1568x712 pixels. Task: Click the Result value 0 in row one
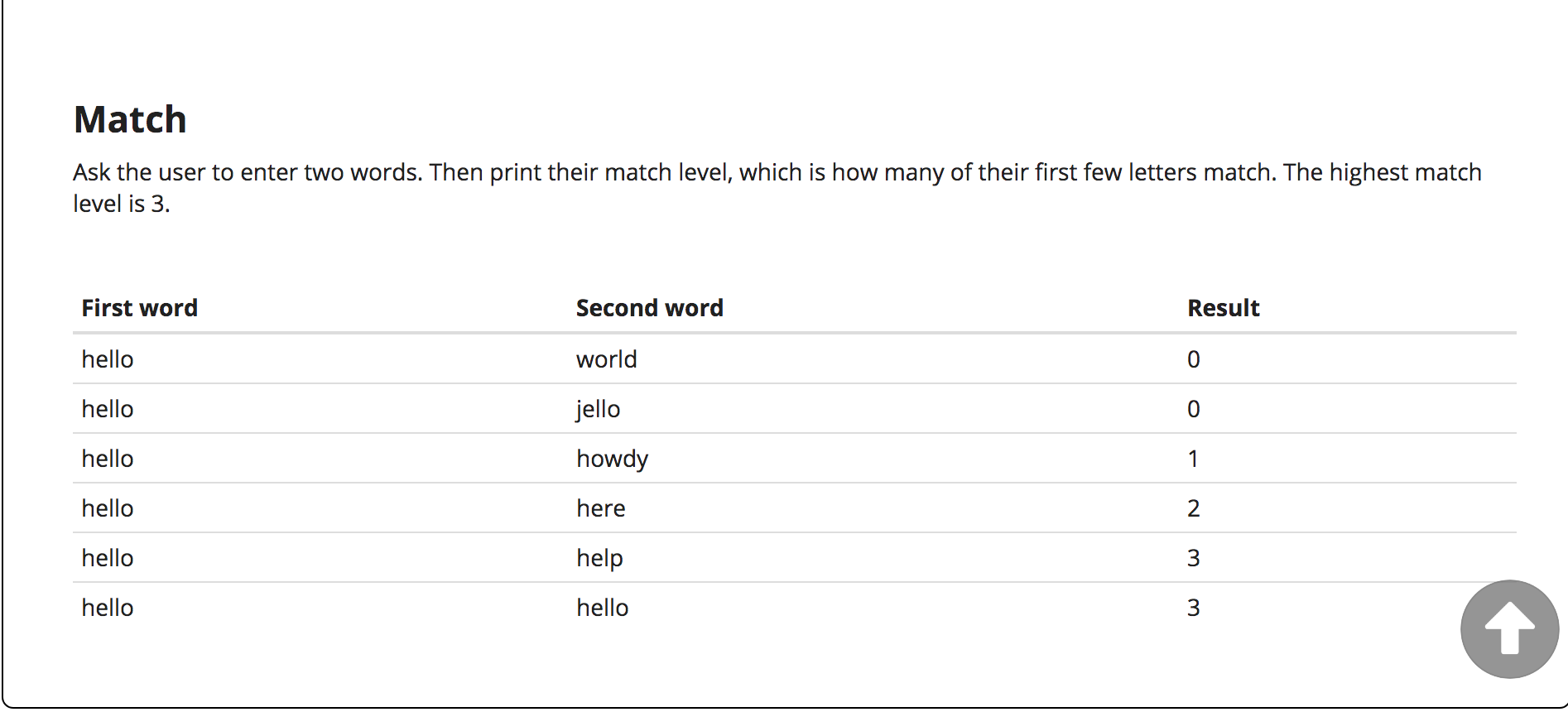pos(1193,358)
